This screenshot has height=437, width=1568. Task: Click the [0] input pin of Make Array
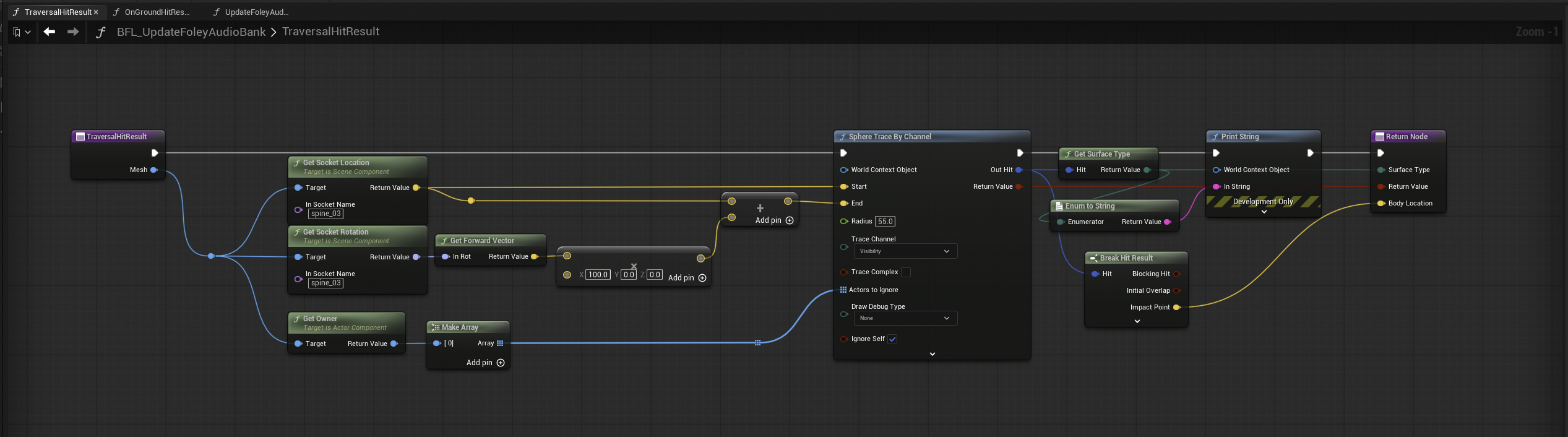(x=437, y=343)
